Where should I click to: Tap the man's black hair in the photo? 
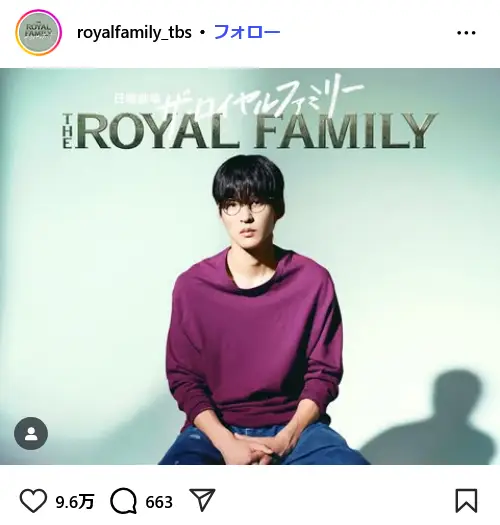click(248, 182)
